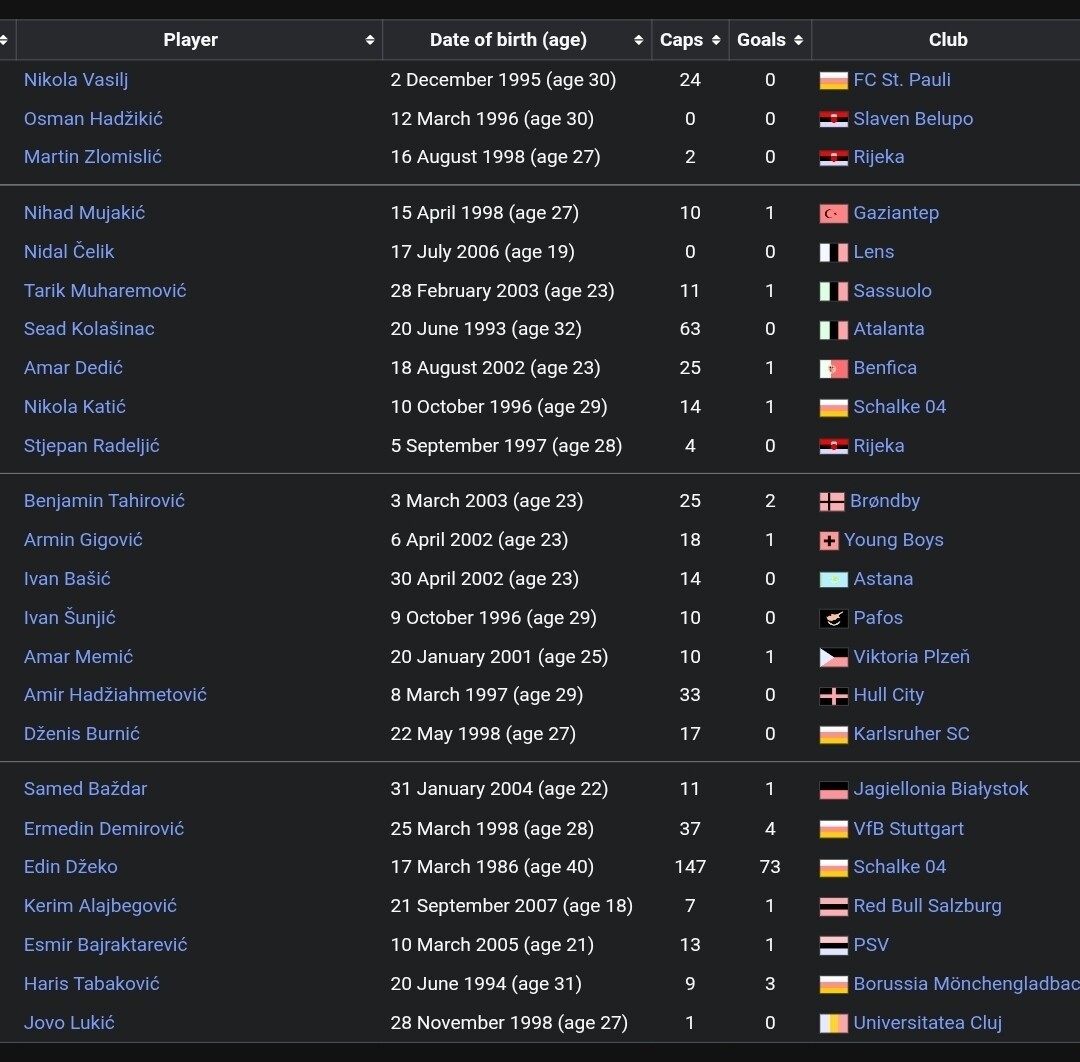Go to the VfB Stuttgart club page
This screenshot has height=1062, width=1080.
coord(908,829)
